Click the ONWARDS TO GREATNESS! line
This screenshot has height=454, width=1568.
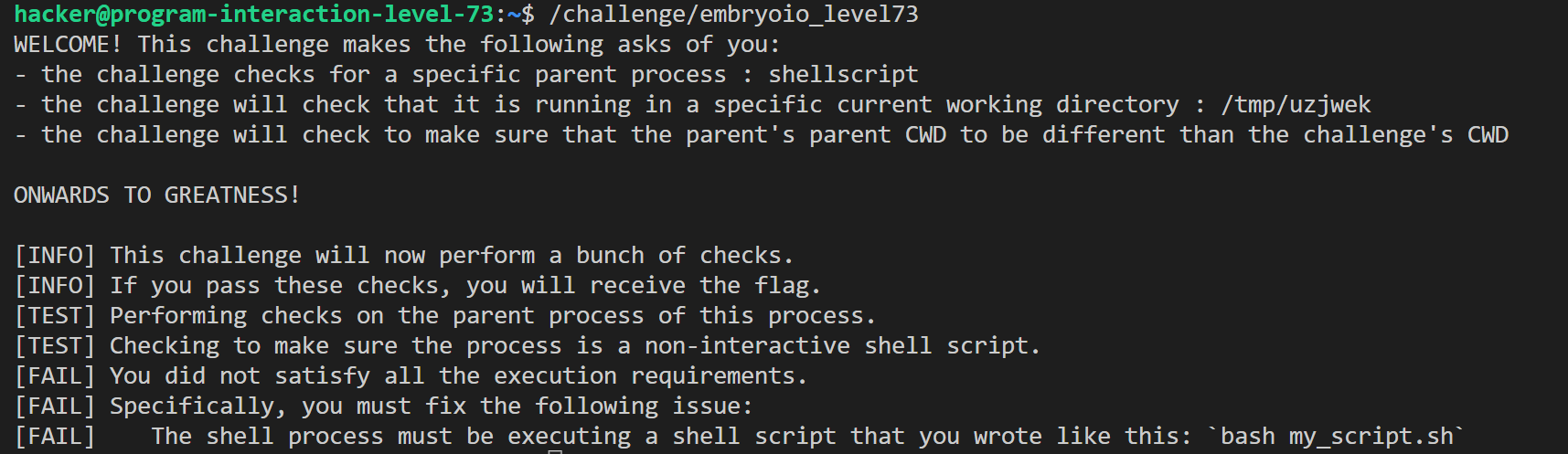156,195
